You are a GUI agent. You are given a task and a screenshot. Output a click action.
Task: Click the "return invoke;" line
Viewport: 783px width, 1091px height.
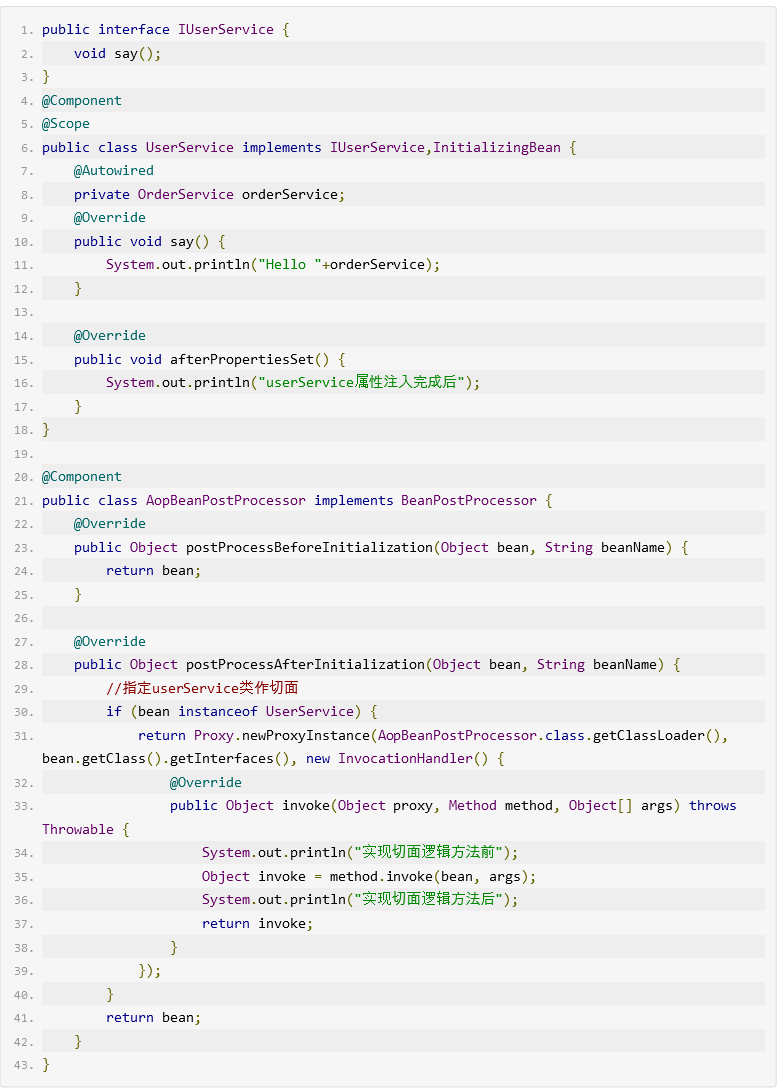click(258, 923)
